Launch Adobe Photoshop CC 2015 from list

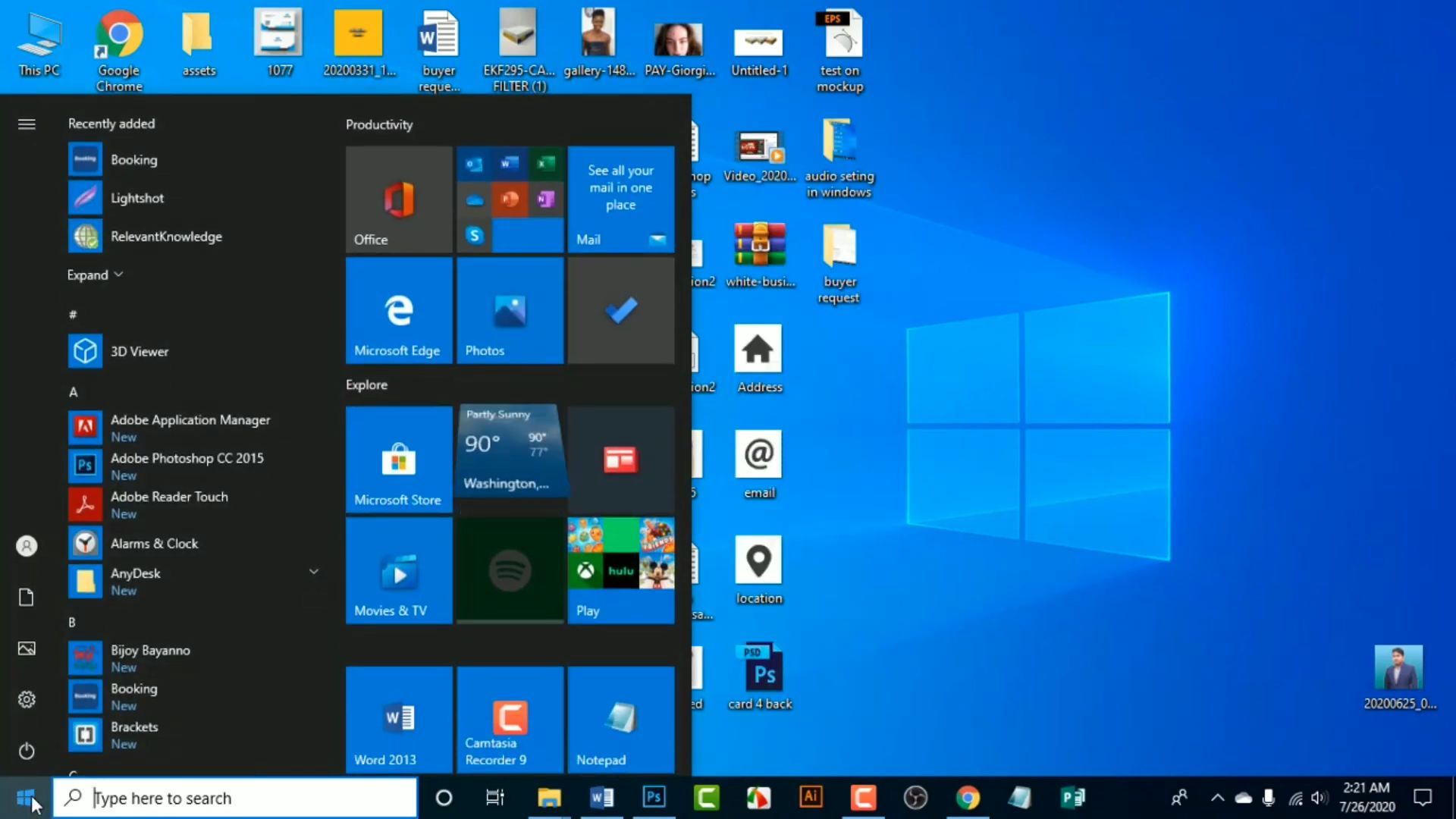(x=193, y=466)
